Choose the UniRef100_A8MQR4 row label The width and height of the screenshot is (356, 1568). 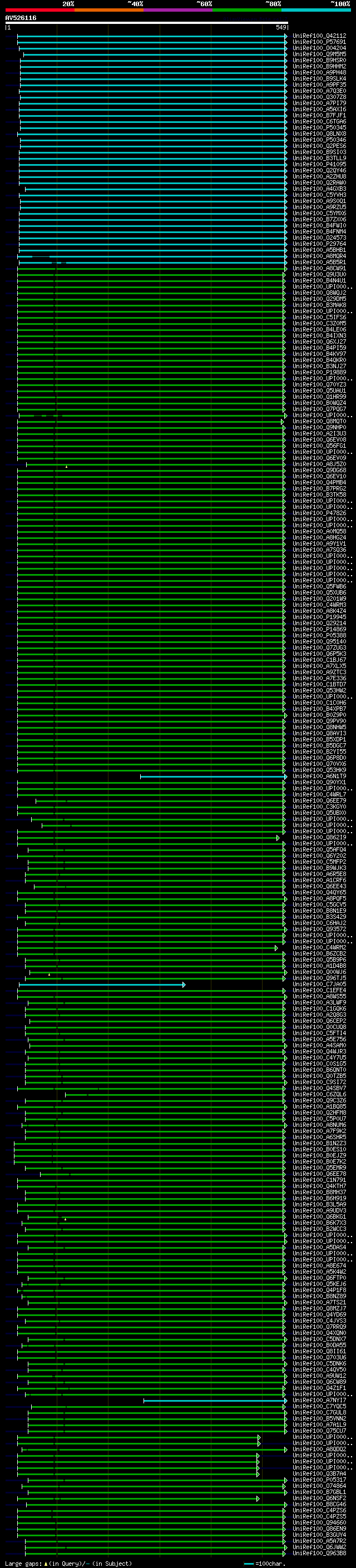point(319,256)
